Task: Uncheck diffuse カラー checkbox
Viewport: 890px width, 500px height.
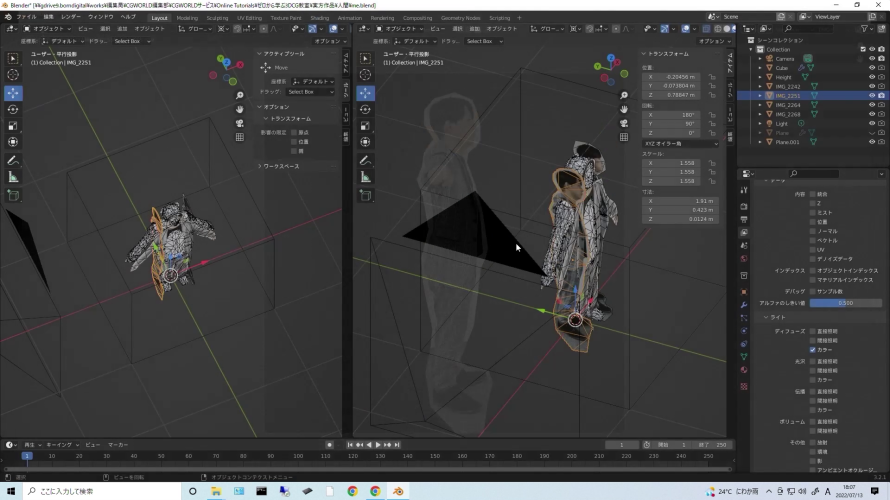Action: pos(813,350)
